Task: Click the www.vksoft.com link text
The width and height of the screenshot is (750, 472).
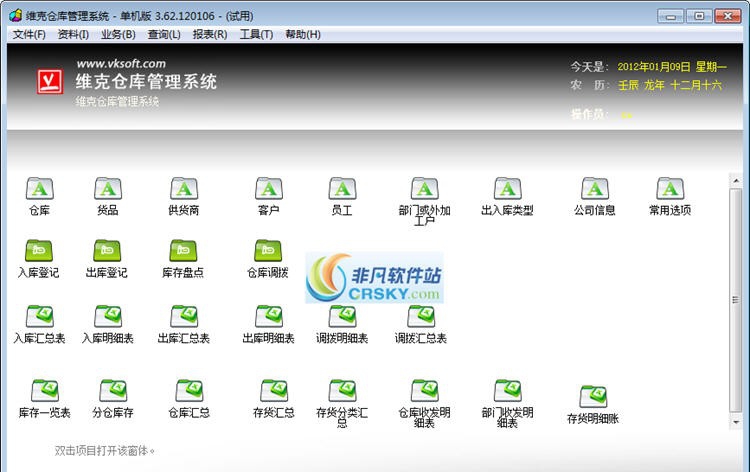Action: pyautogui.click(x=121, y=64)
